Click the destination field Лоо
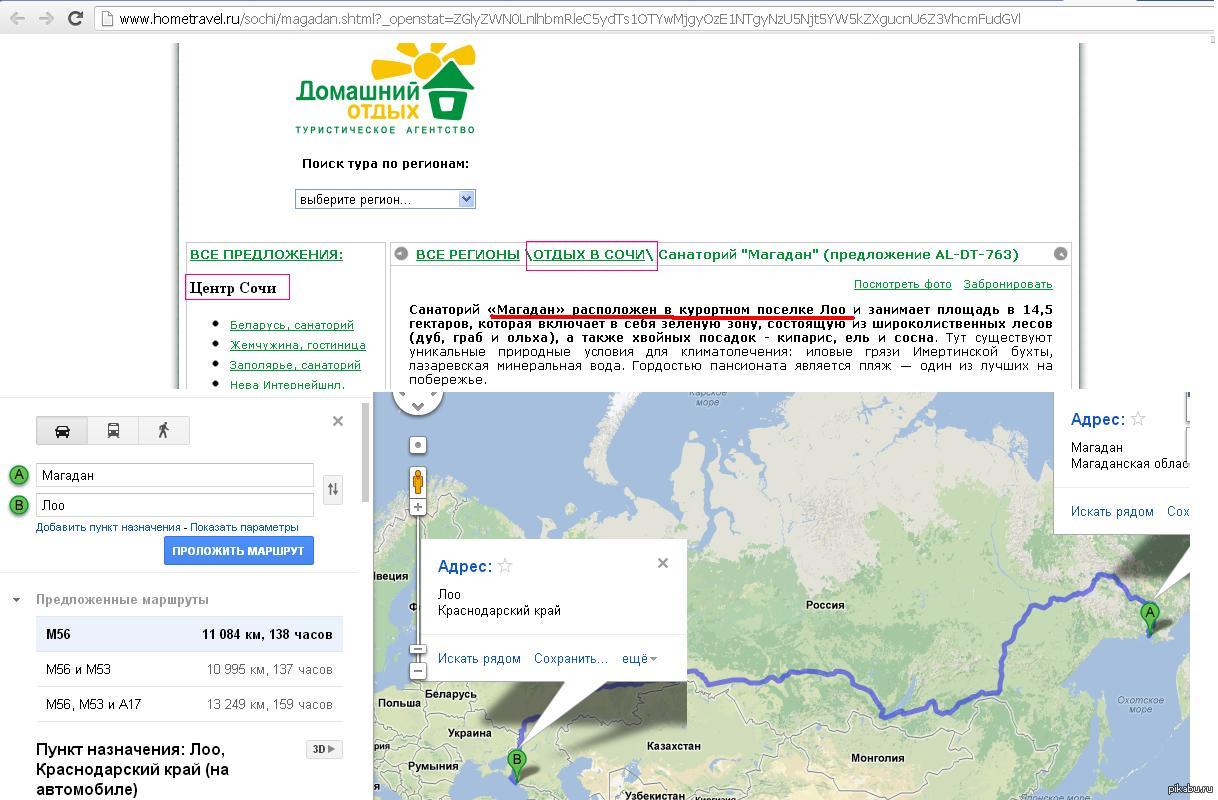Screen dimensions: 1218x800 click(175, 505)
